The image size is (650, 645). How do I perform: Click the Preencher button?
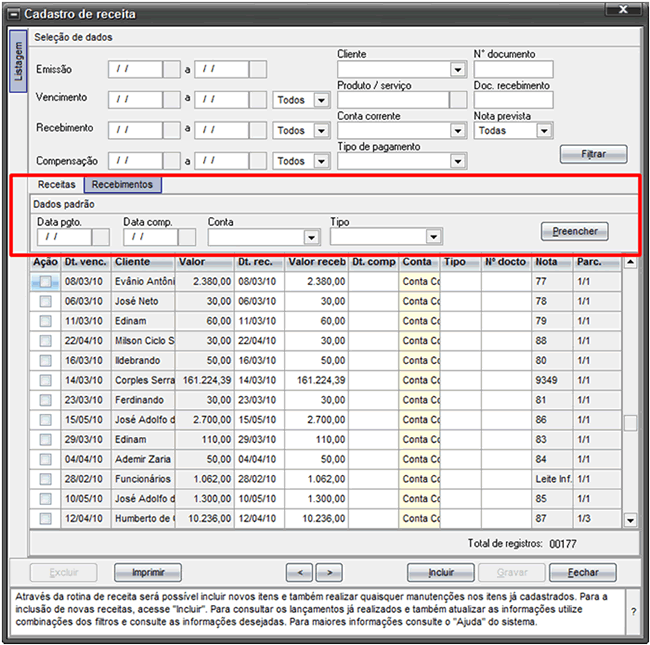click(575, 231)
